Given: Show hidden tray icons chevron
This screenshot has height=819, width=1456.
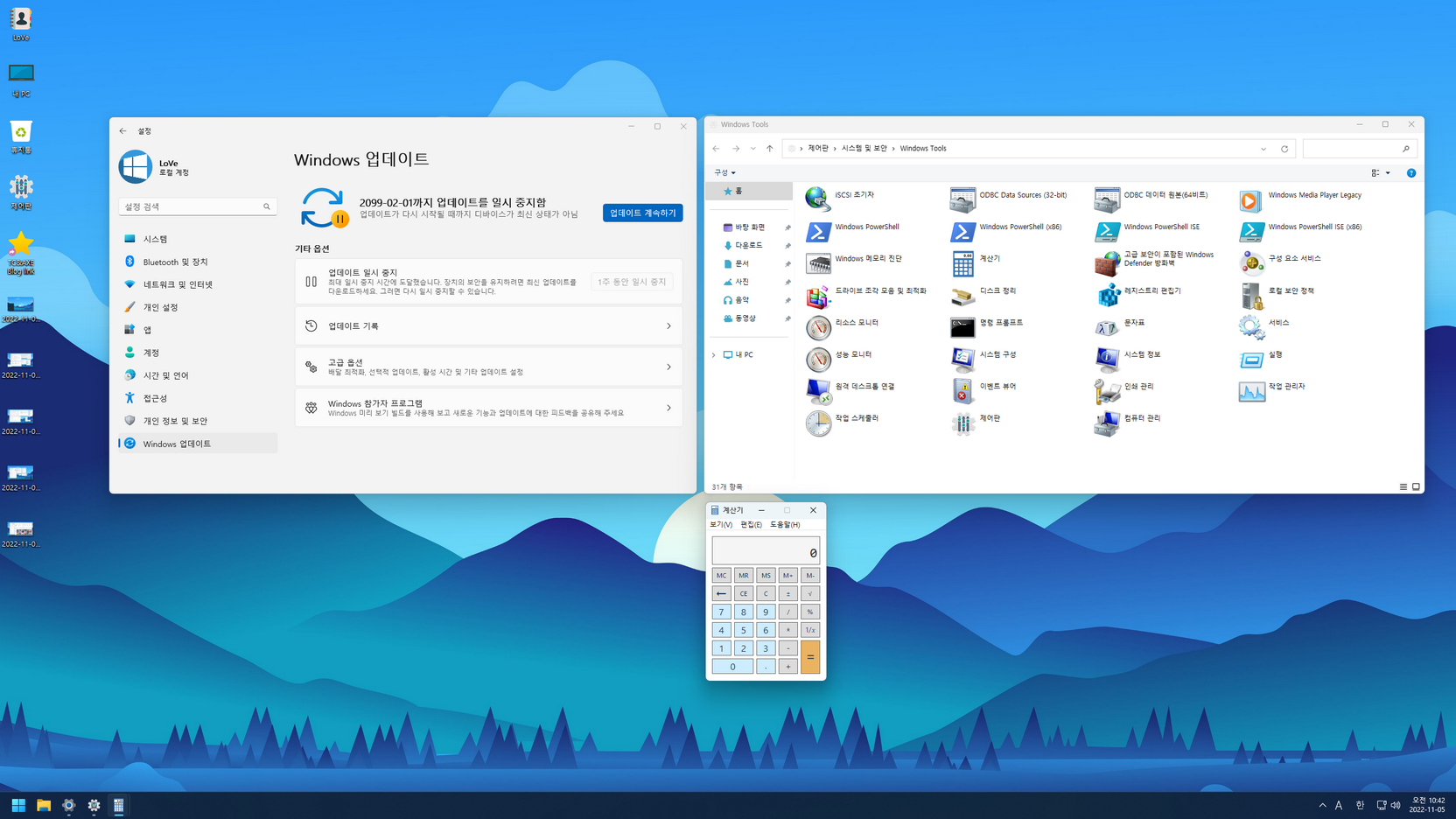Looking at the screenshot, I should [x=1322, y=806].
